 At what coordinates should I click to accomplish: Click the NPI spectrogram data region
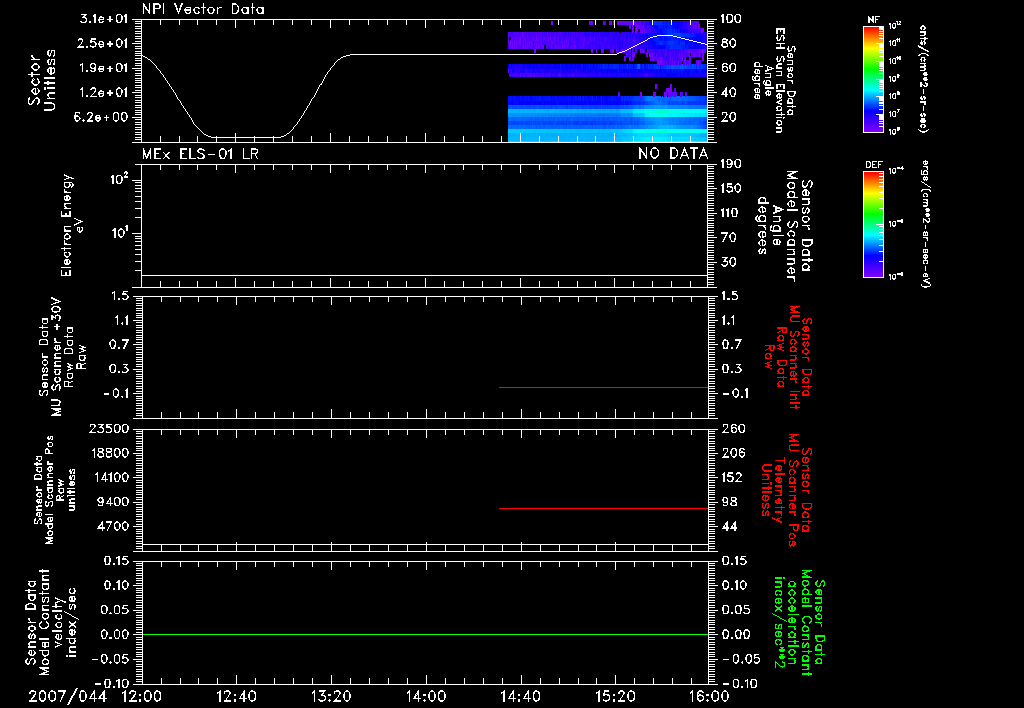[607, 81]
